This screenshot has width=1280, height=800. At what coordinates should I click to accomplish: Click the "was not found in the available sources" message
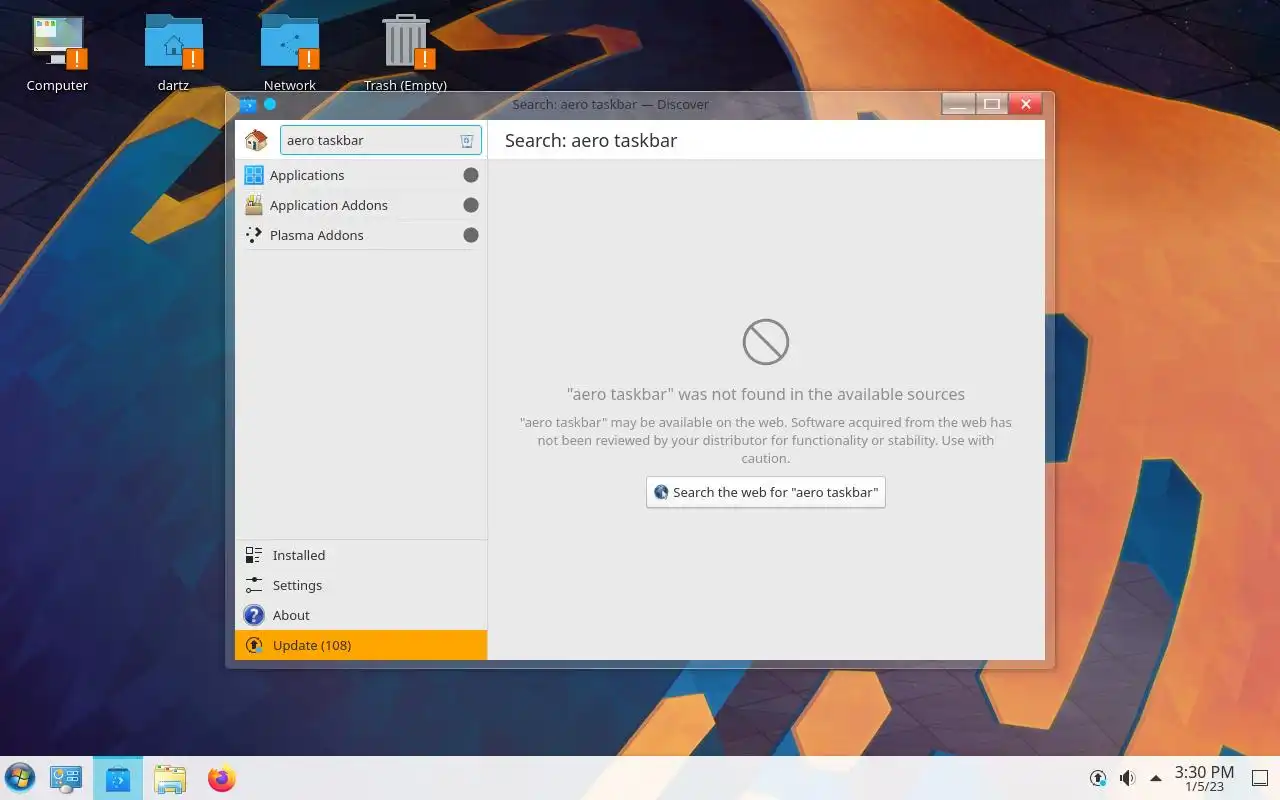(766, 394)
